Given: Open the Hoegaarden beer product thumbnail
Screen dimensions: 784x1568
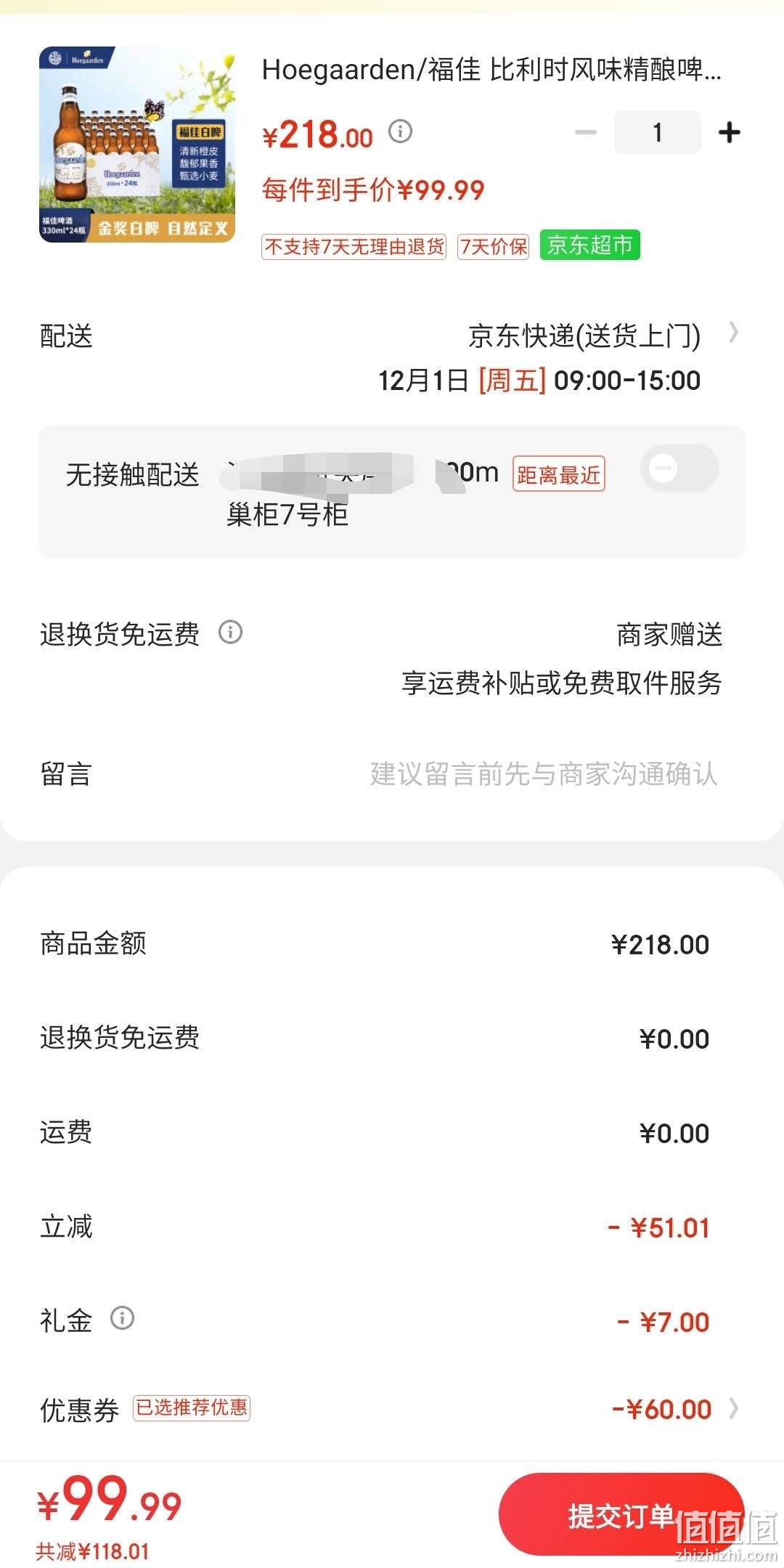Looking at the screenshot, I should tap(137, 145).
